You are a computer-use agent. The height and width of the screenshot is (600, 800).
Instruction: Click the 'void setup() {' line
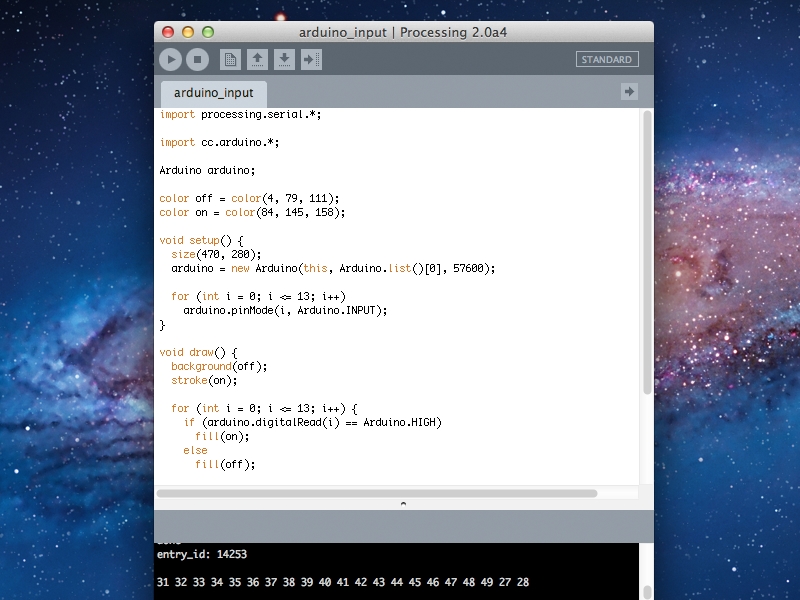(201, 240)
